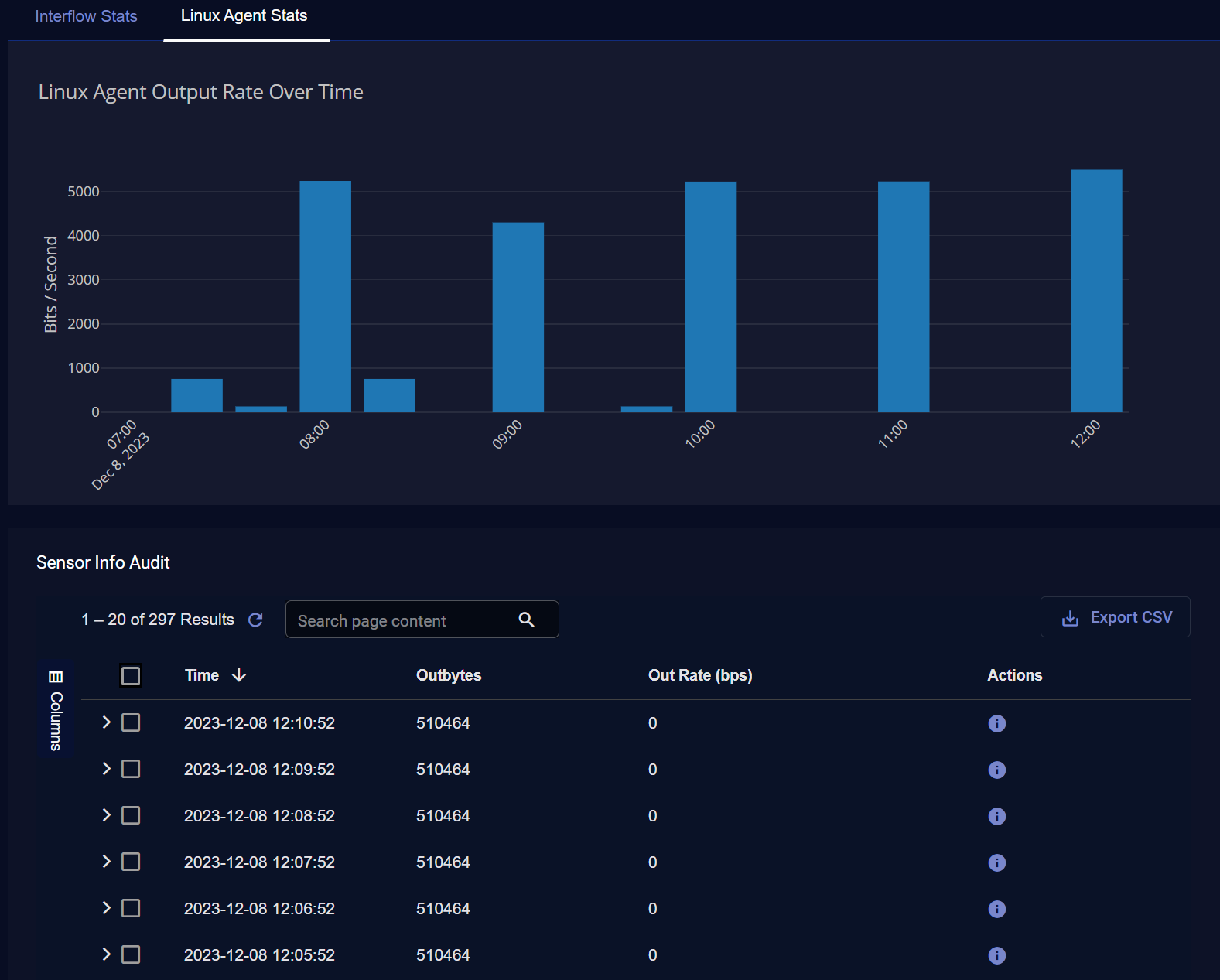Screen dimensions: 1220x980
Task: Switch to the Interflow Stats tab
Action: pos(86,16)
